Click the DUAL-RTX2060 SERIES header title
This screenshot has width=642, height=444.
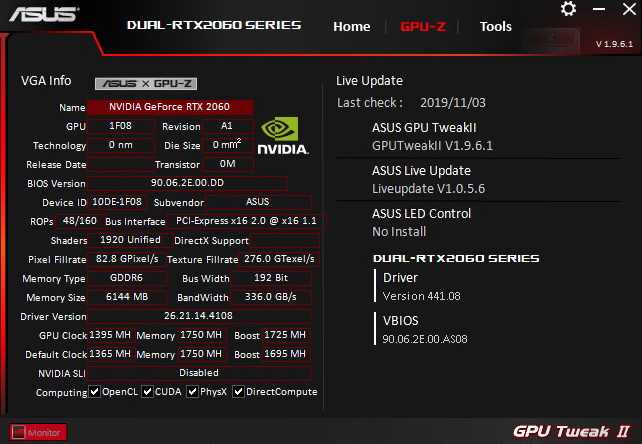tap(214, 25)
